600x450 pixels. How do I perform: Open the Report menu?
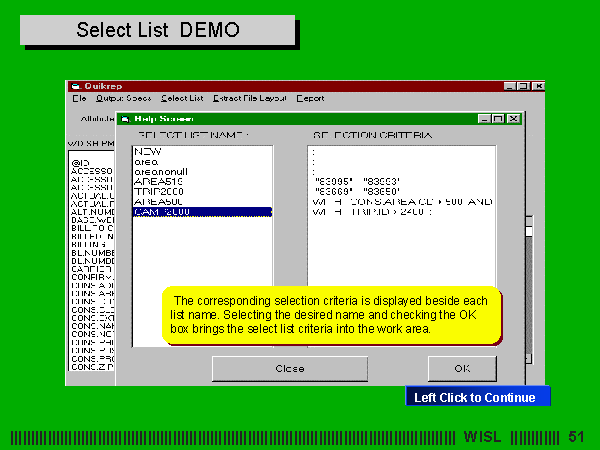tap(310, 98)
